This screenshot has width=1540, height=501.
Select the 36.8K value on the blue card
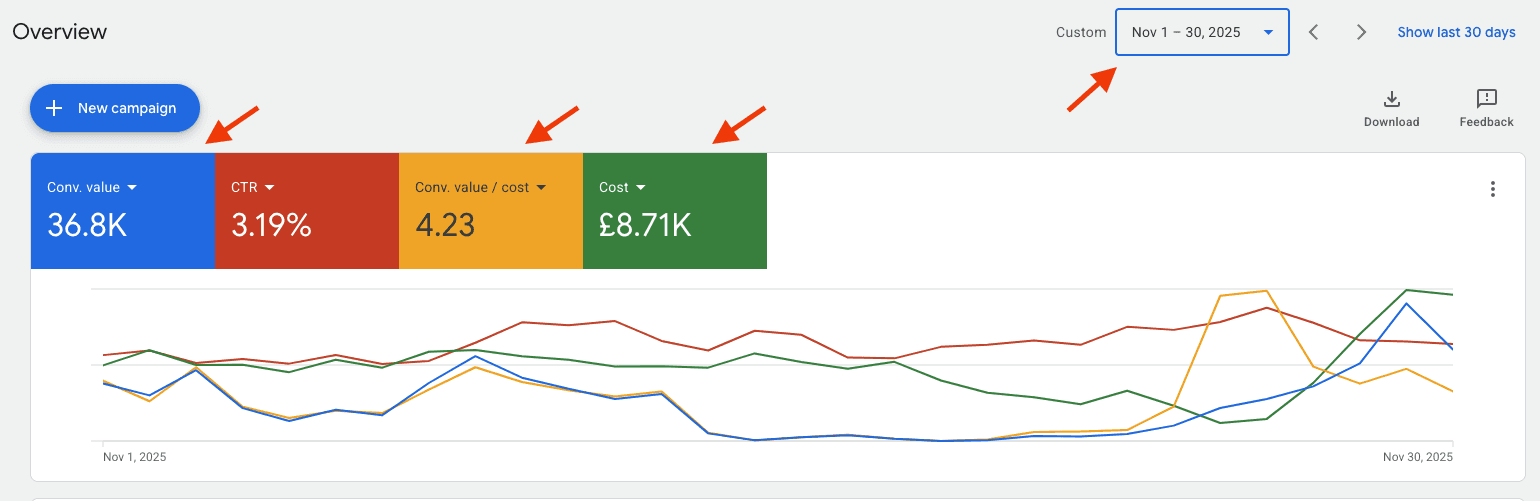pyautogui.click(x=87, y=225)
